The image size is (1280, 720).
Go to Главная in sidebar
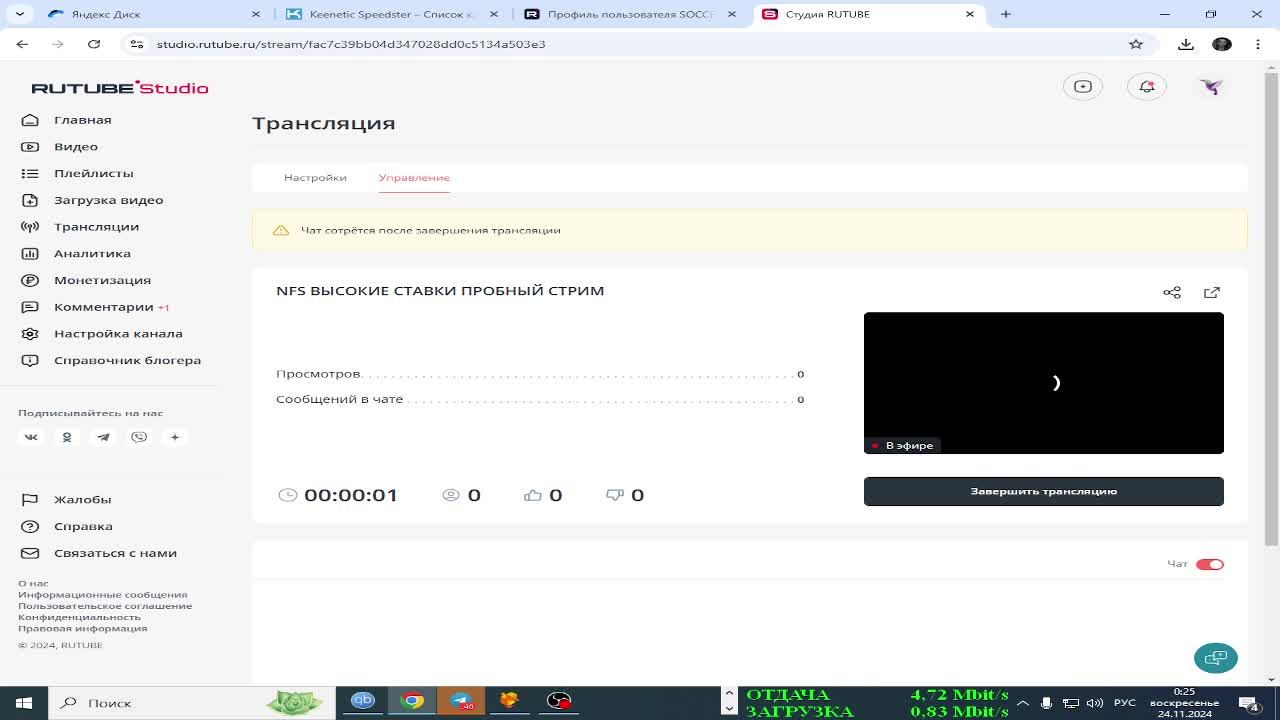click(82, 120)
